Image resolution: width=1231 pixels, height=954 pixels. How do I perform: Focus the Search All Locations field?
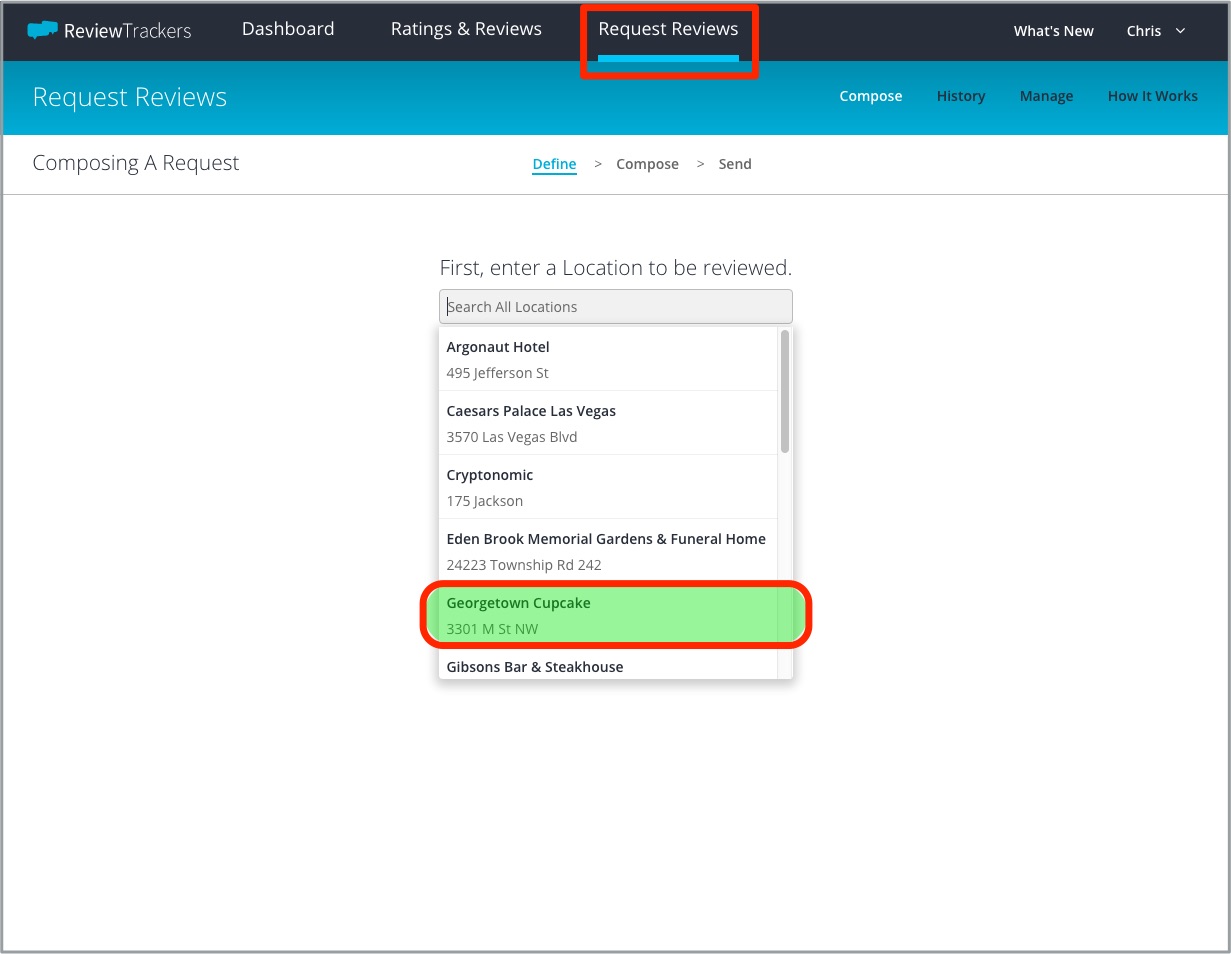pos(615,307)
